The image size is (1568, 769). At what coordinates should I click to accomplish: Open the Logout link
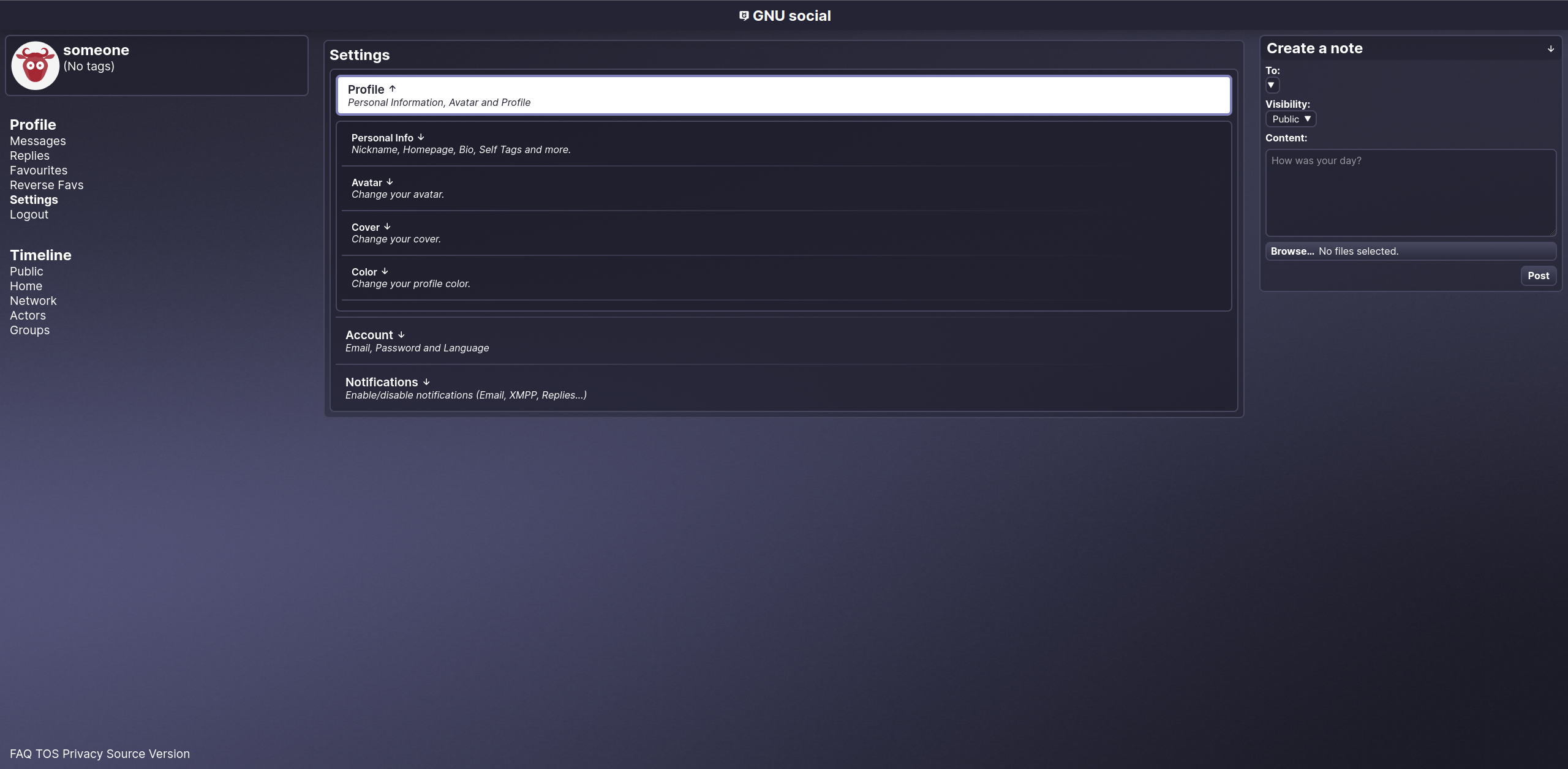point(29,214)
